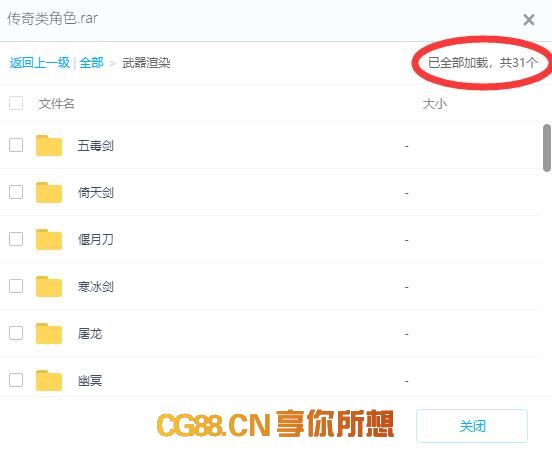Viewport: 552px width, 452px height.
Task: Go back via 返回上一级 link
Action: [40, 63]
